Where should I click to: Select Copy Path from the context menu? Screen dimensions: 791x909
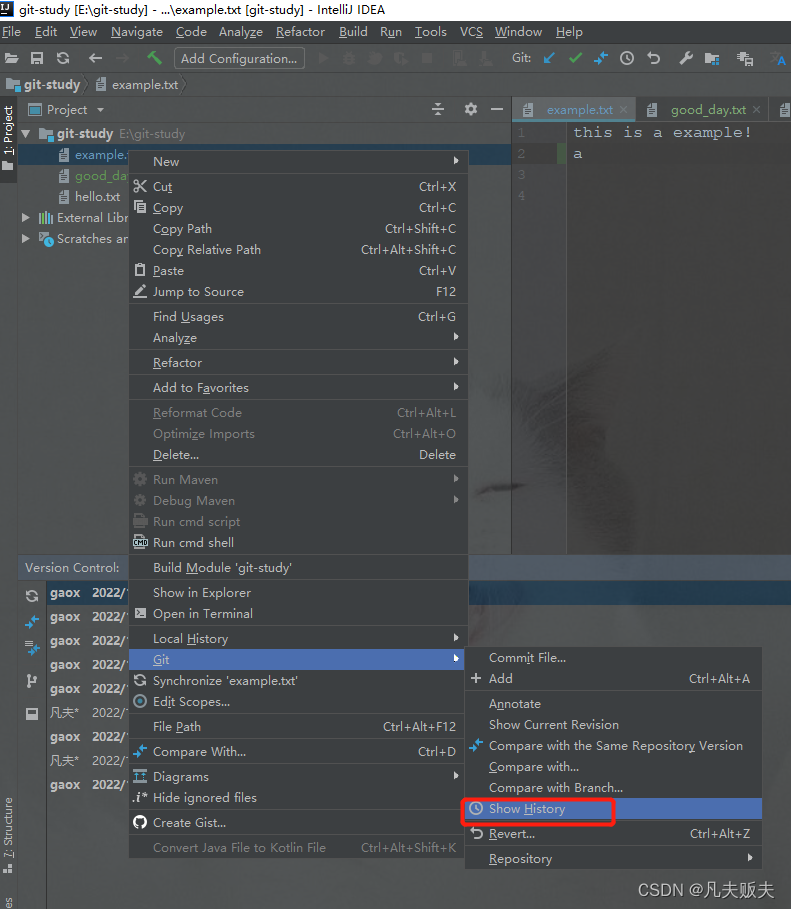click(x=298, y=228)
